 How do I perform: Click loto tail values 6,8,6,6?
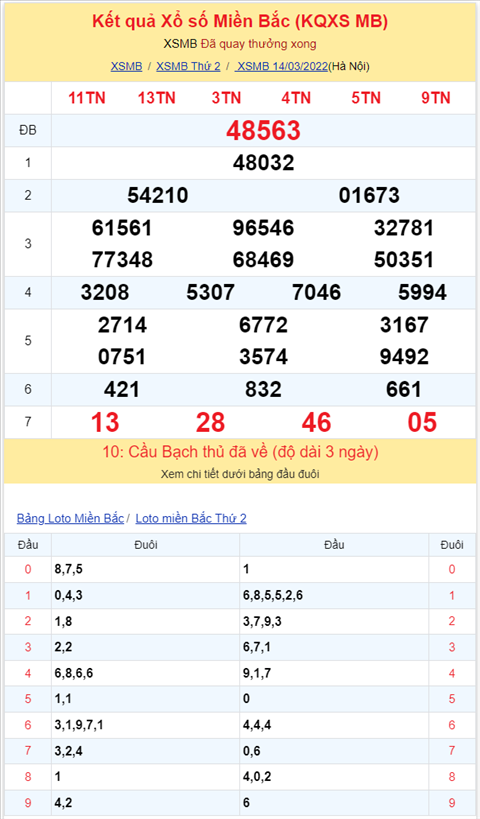click(x=74, y=673)
